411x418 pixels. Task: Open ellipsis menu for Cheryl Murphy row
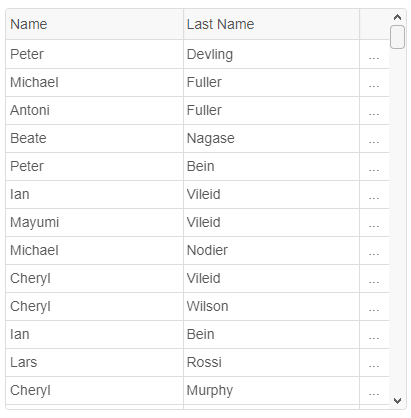point(374,391)
